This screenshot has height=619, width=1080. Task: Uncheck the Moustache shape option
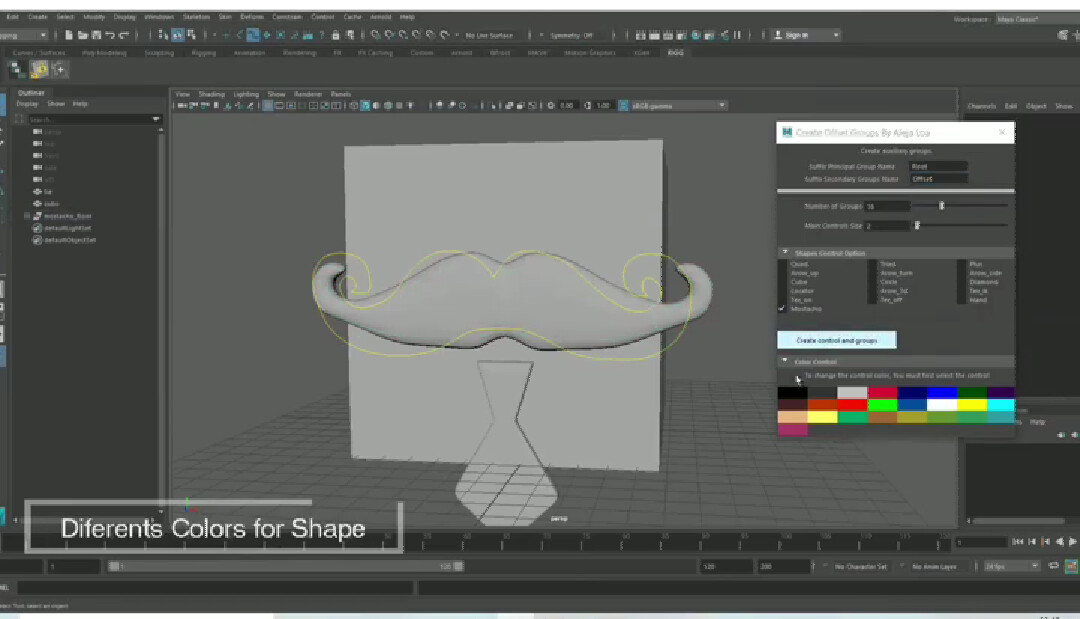[x=780, y=308]
